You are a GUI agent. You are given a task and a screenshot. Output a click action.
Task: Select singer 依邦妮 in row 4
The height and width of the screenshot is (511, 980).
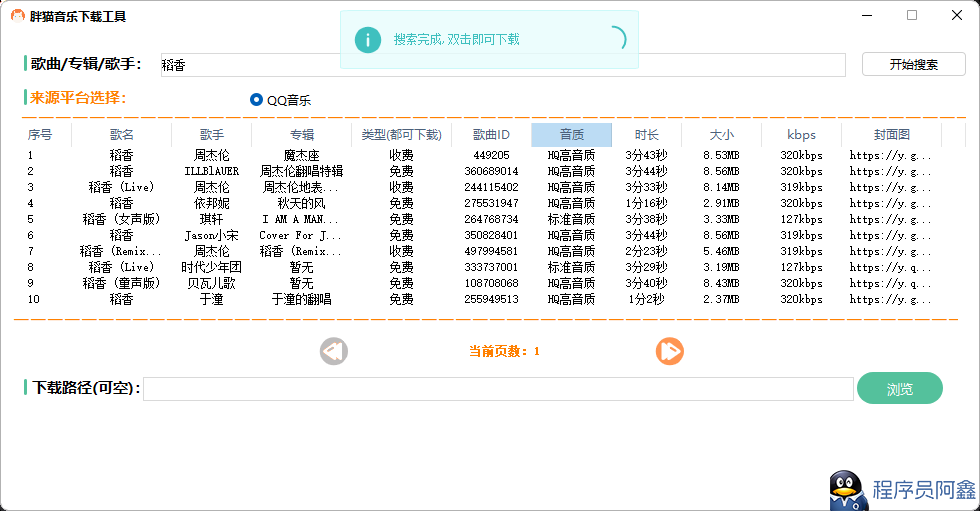(212, 203)
